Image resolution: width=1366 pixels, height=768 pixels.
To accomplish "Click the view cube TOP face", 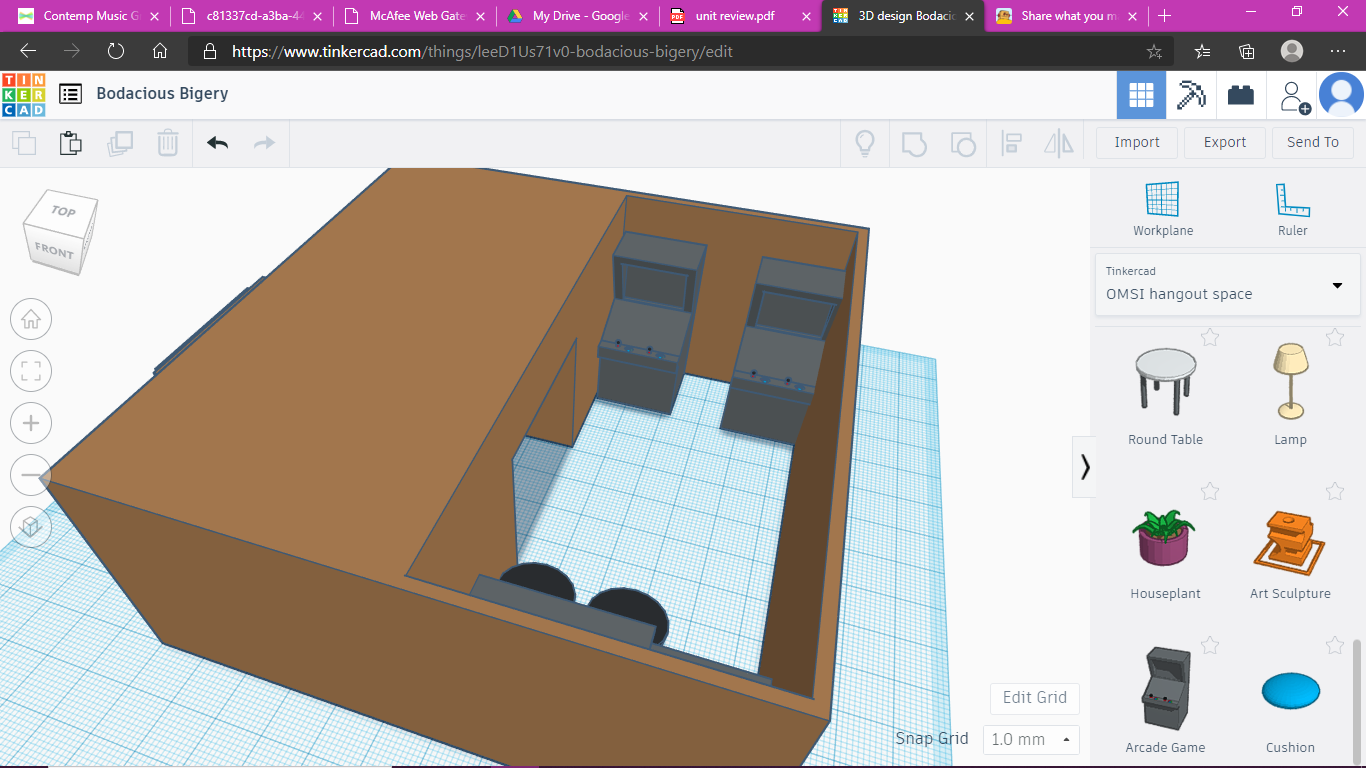I will coord(64,211).
